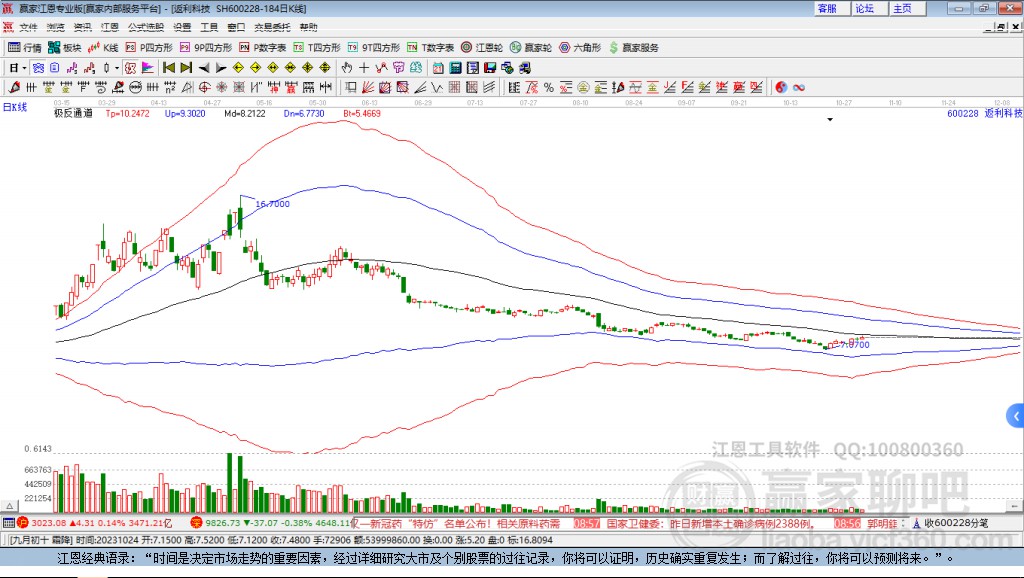Open the 行情 market quotes view

pyautogui.click(x=24, y=48)
